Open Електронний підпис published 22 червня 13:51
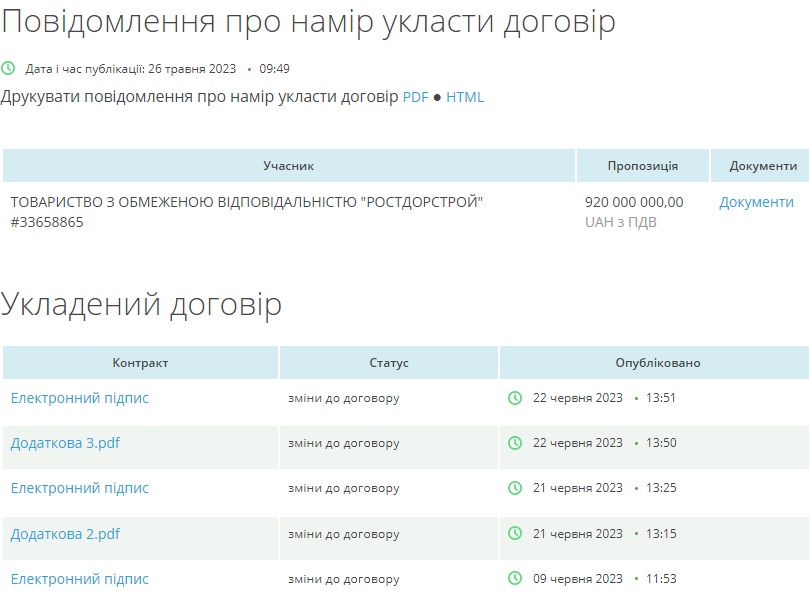Screen dimensions: 809x595 (79, 398)
